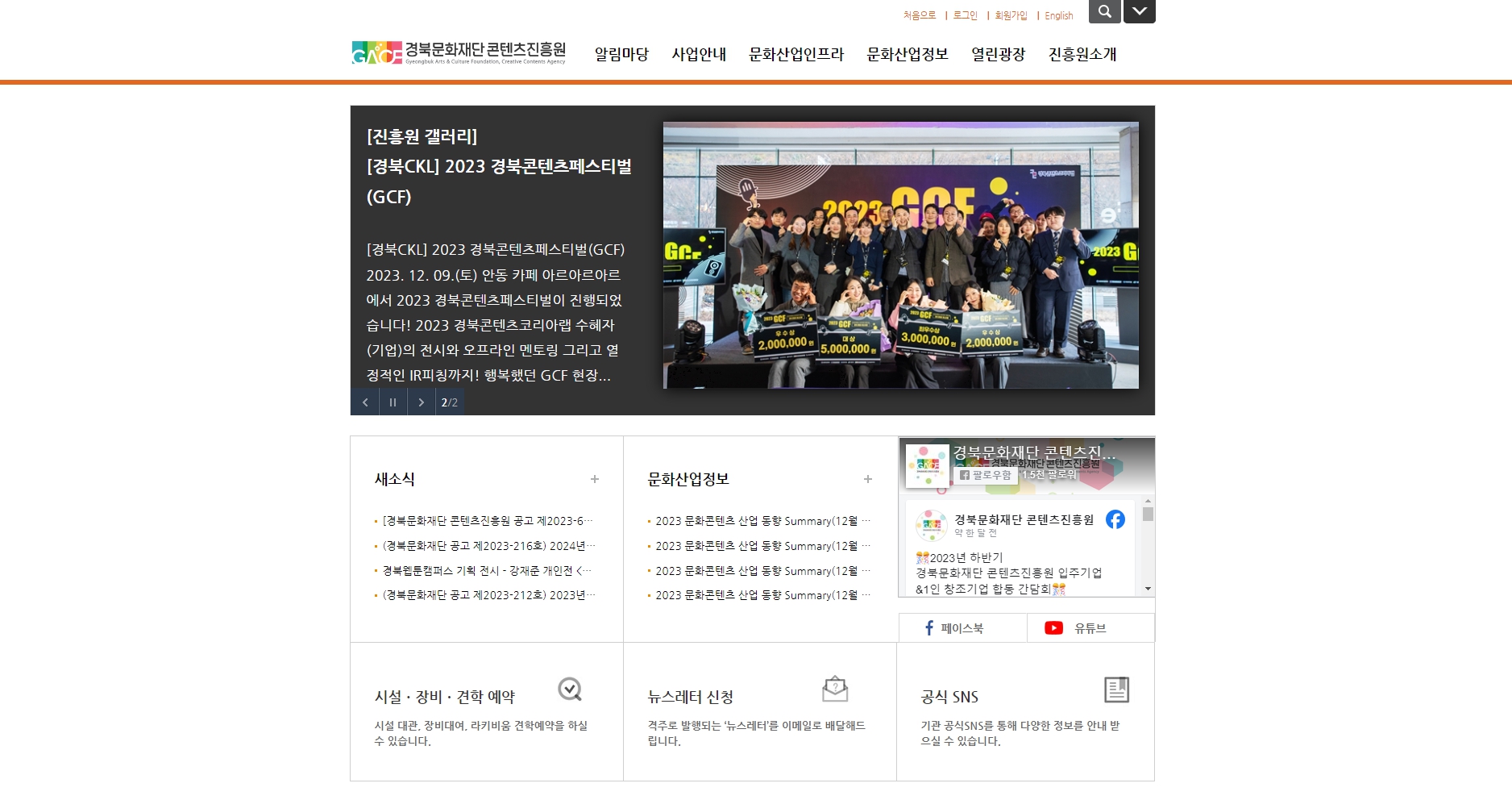Switch to the 유튜브 tab
The image size is (1512, 800).
1090,627
